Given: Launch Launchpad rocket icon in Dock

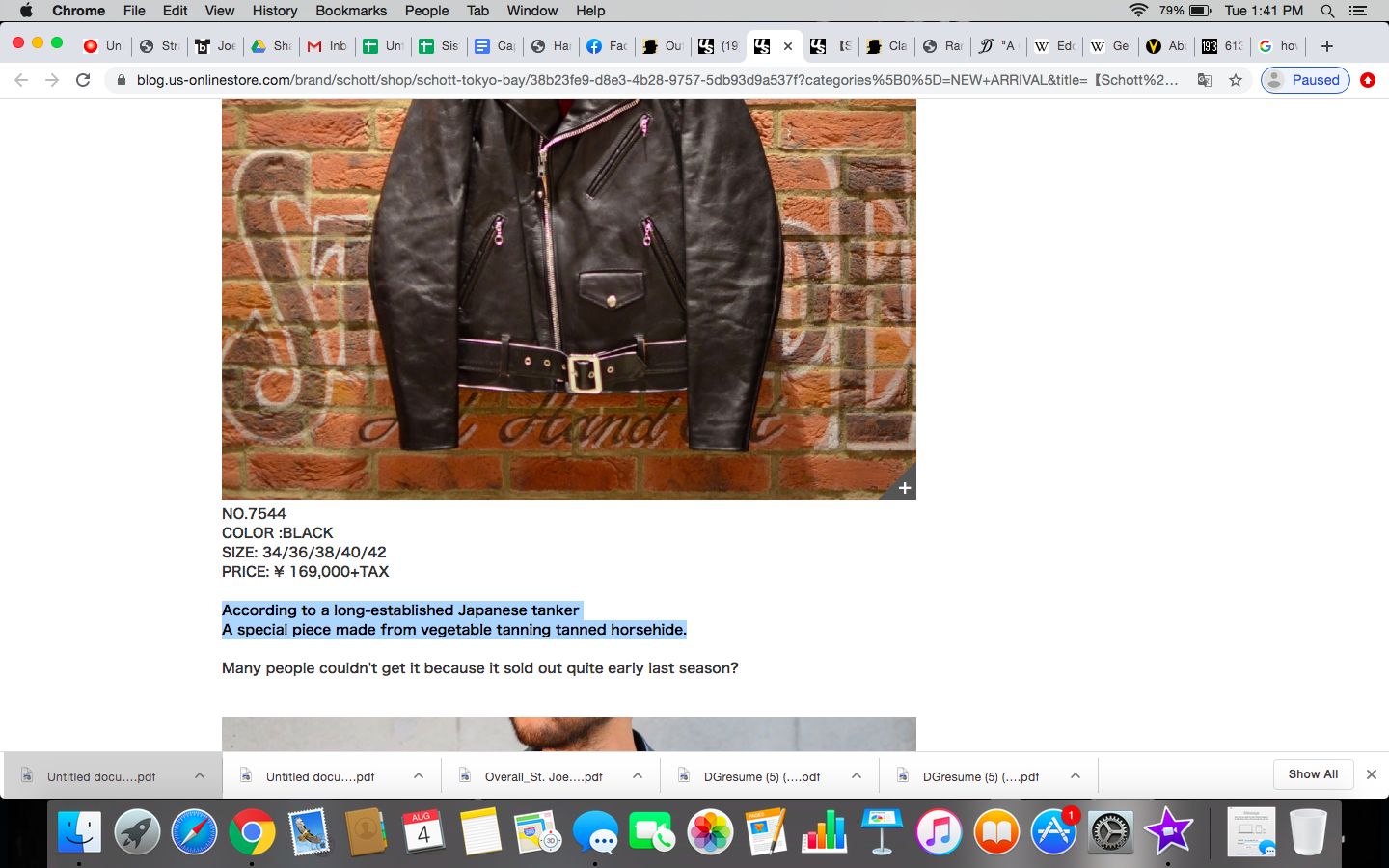Looking at the screenshot, I should click(x=137, y=831).
